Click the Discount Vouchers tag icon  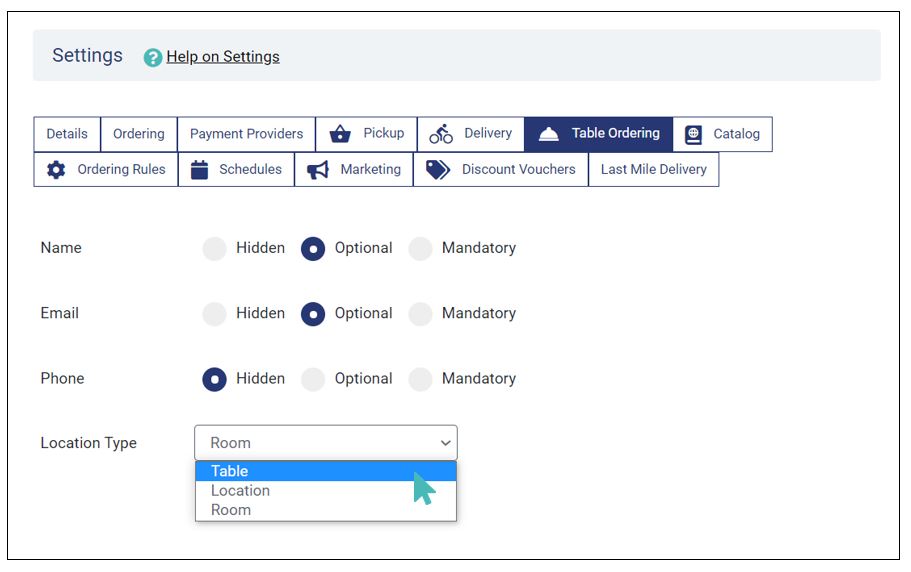click(x=438, y=170)
